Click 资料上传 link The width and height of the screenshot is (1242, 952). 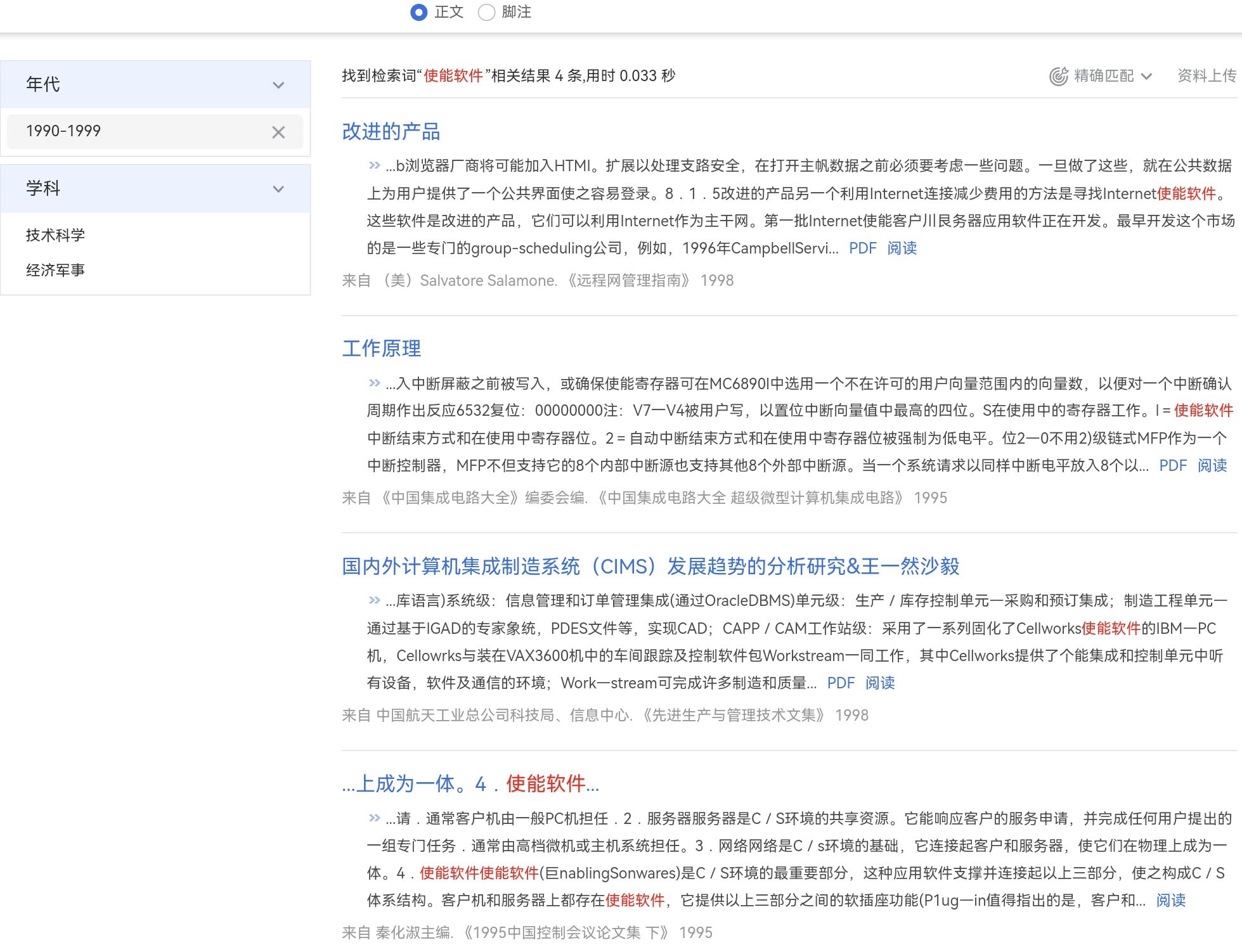1206,76
